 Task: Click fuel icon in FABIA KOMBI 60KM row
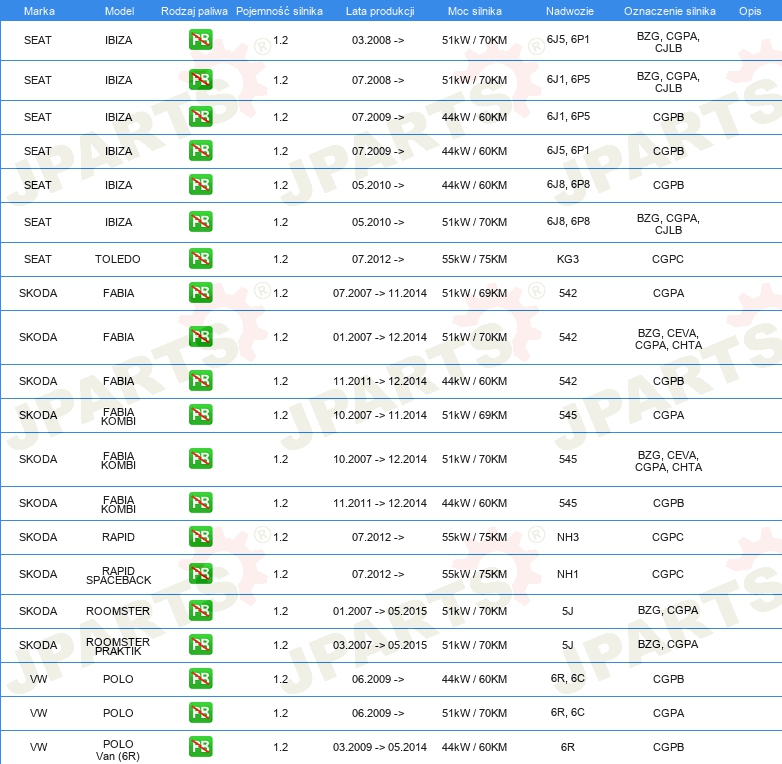(200, 503)
